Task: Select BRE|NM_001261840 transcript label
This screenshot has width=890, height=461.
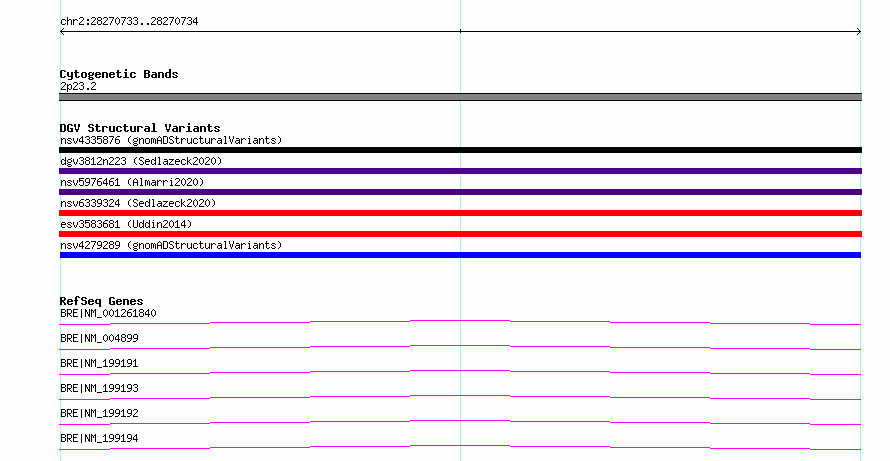Action: tap(108, 313)
